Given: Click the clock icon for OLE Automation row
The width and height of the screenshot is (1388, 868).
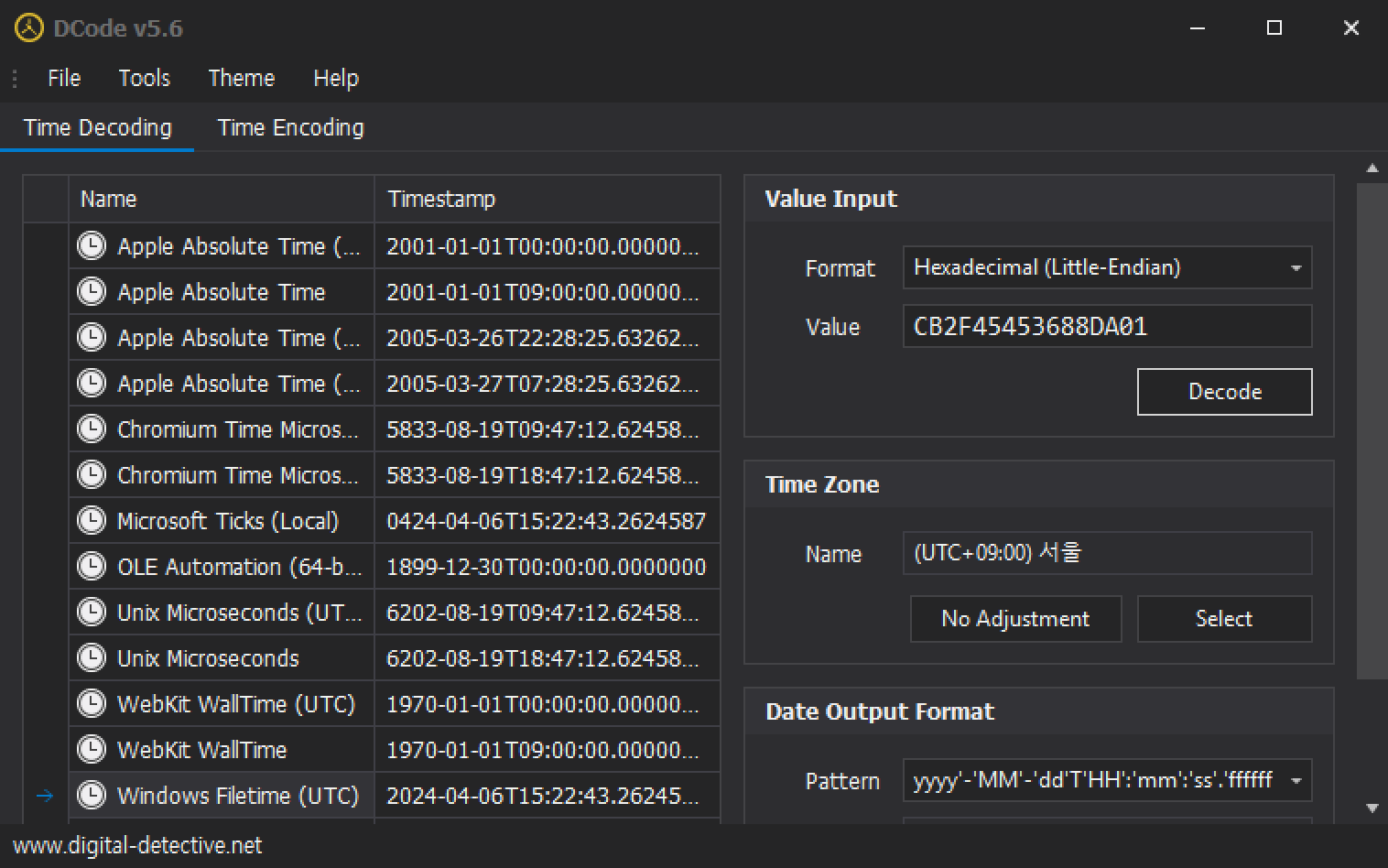Looking at the screenshot, I should (x=92, y=566).
